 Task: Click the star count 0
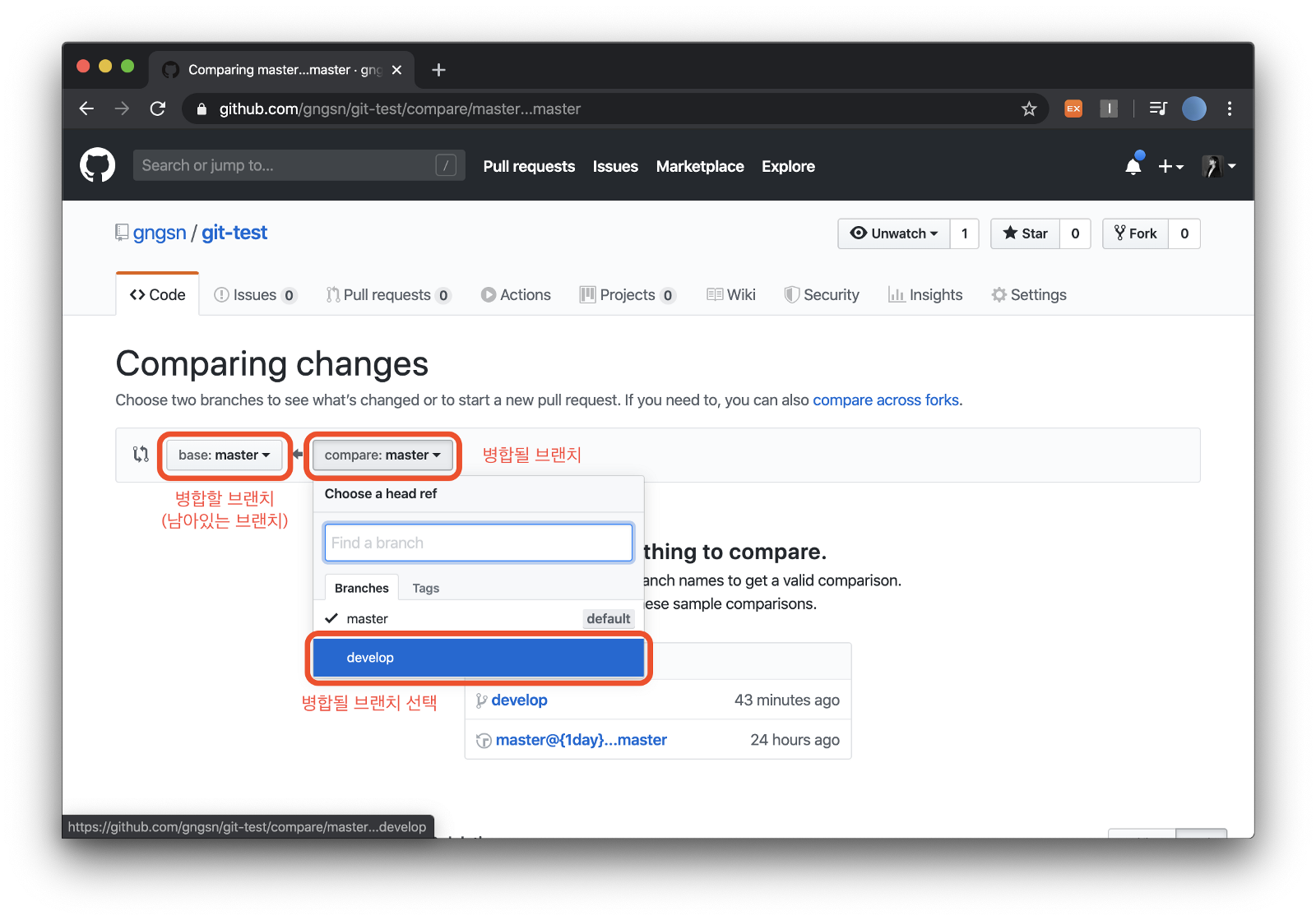point(1075,233)
